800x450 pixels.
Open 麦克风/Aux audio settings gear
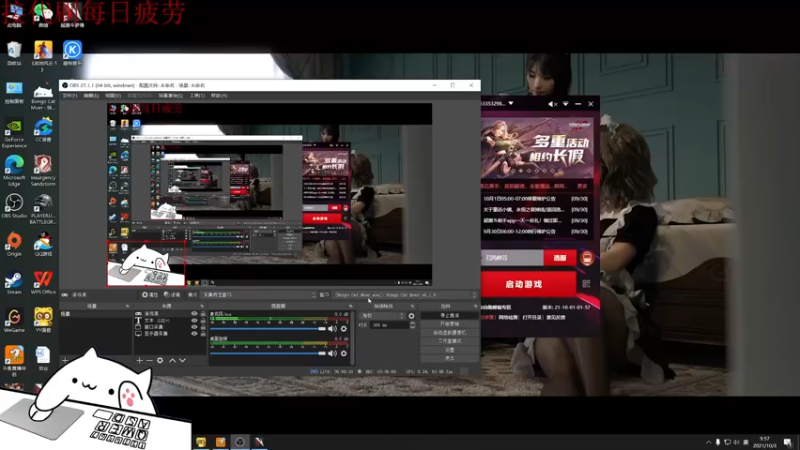[344, 329]
